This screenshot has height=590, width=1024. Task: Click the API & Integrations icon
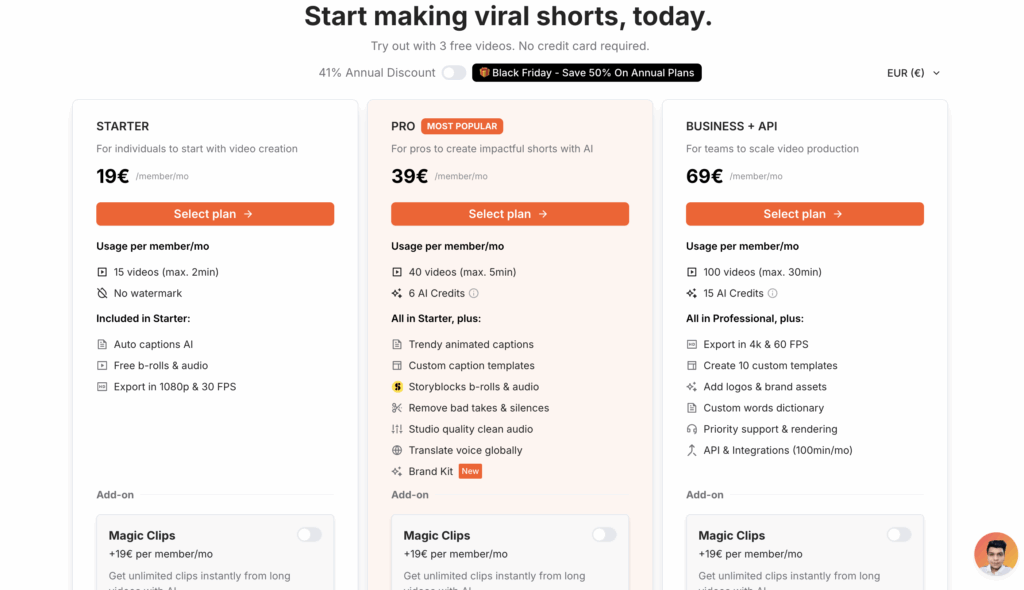pyautogui.click(x=692, y=450)
